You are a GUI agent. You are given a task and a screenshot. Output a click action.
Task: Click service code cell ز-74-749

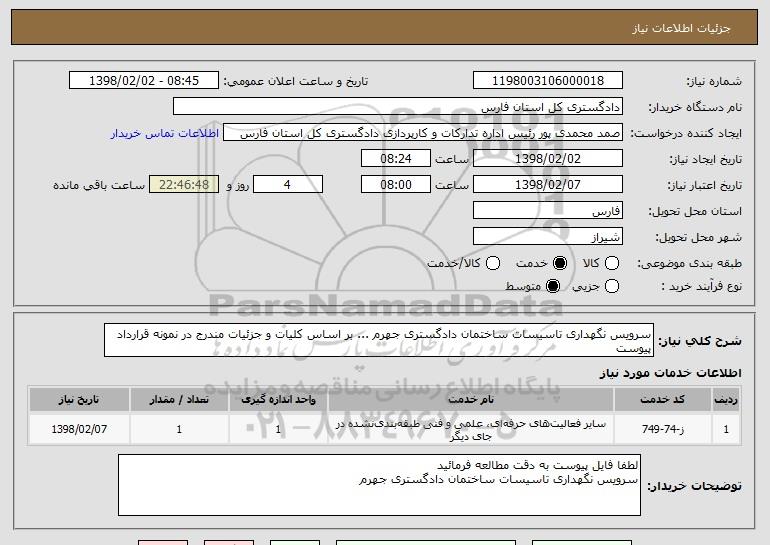[662, 429]
